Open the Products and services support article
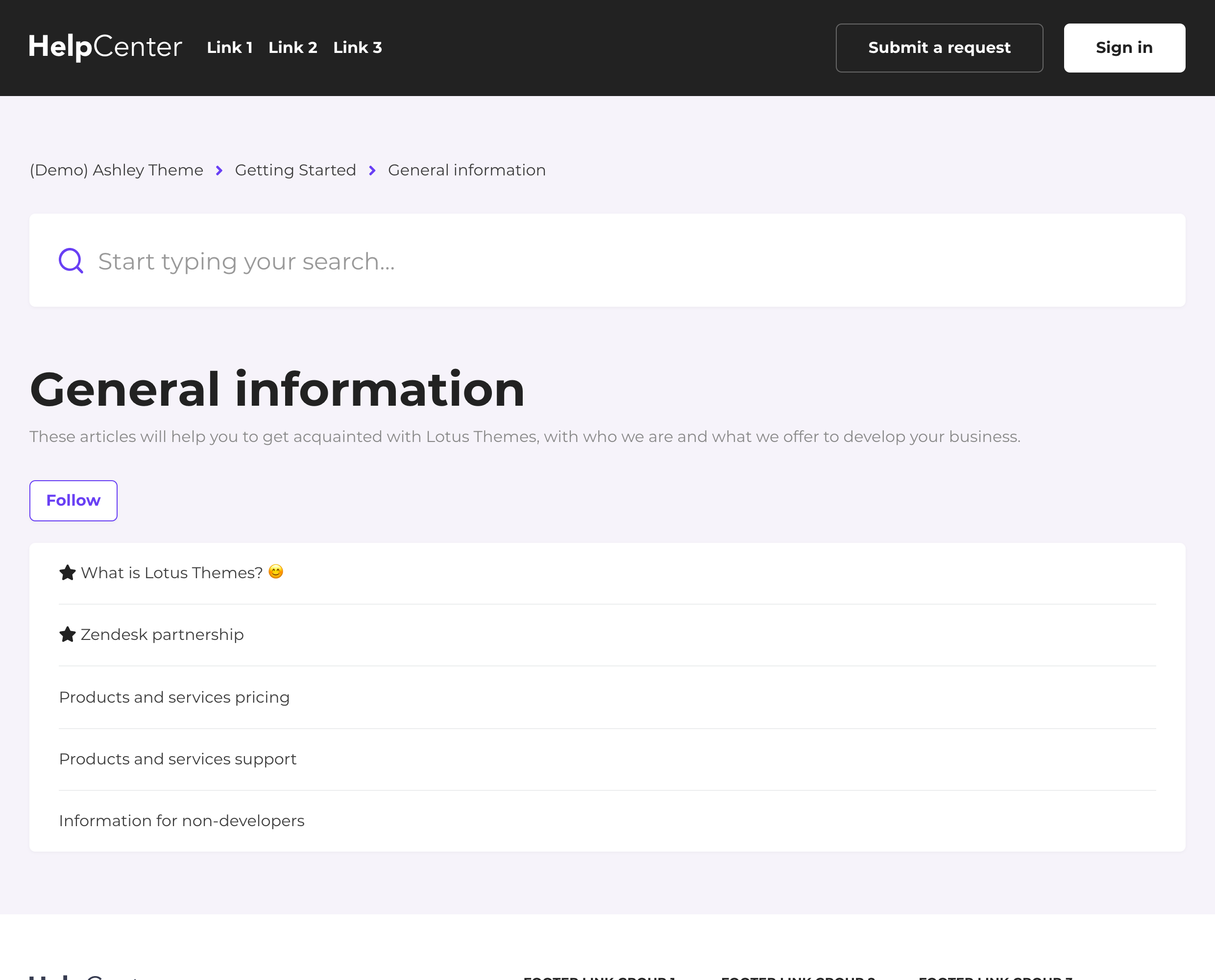The width and height of the screenshot is (1215, 980). [x=178, y=759]
